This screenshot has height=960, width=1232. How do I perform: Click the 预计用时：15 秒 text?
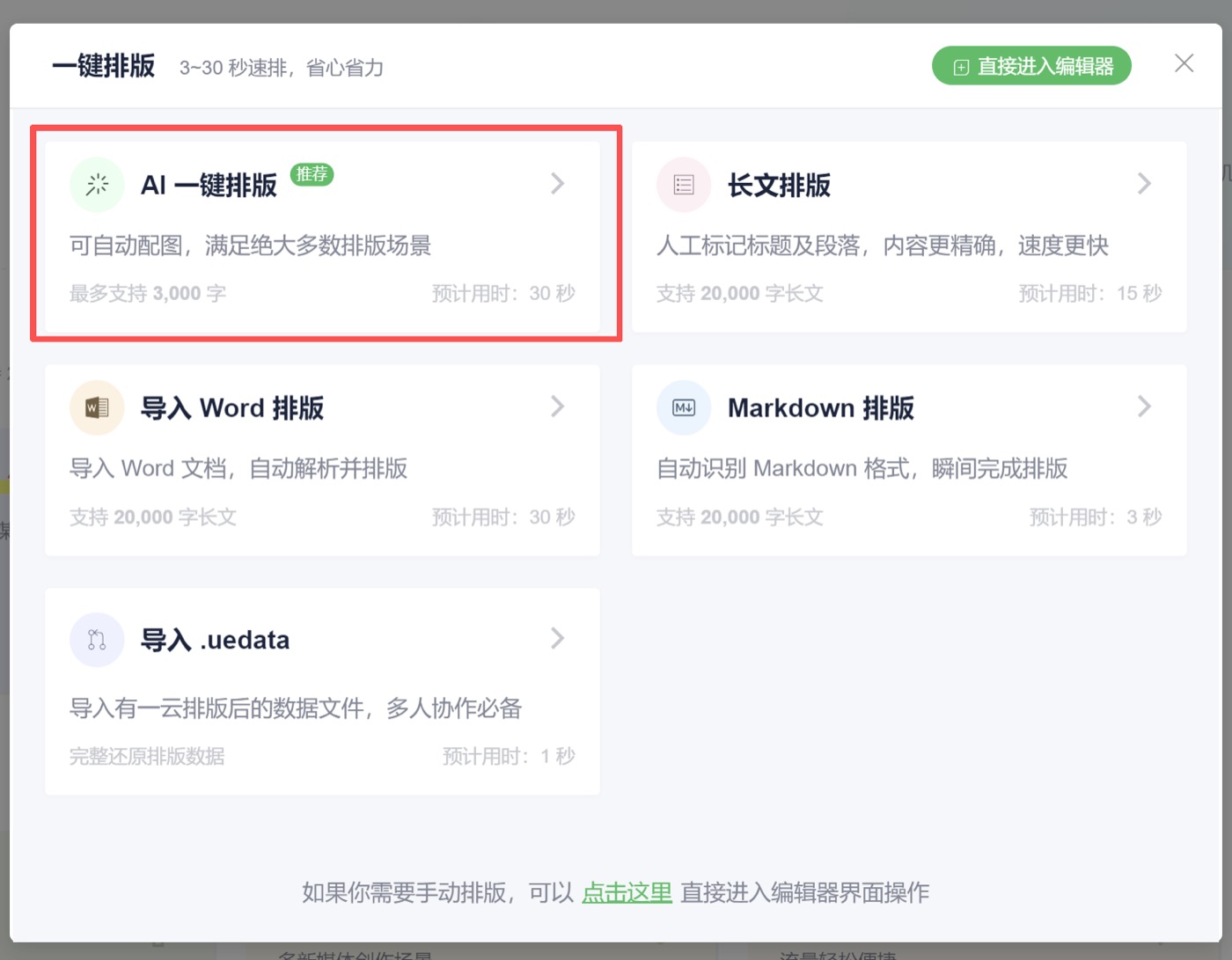tap(1090, 294)
